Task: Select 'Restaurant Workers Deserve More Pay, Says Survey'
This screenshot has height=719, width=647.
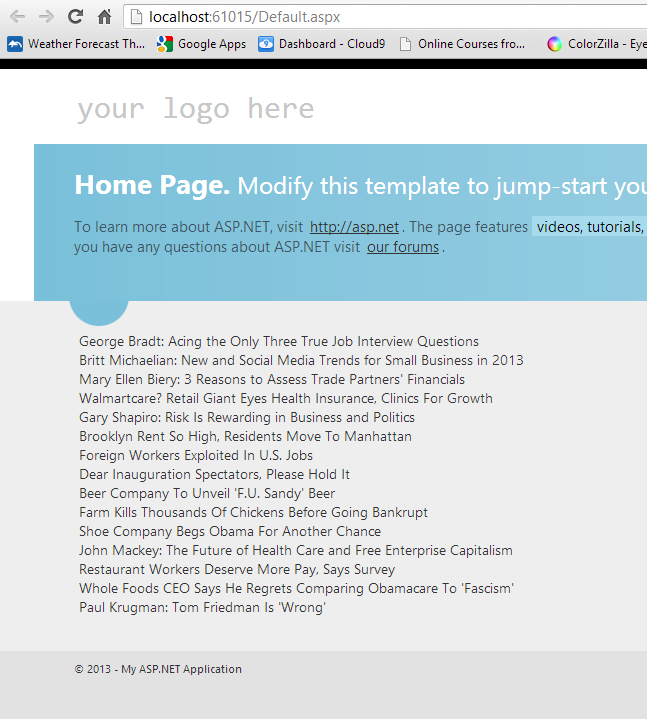Action: (x=237, y=570)
